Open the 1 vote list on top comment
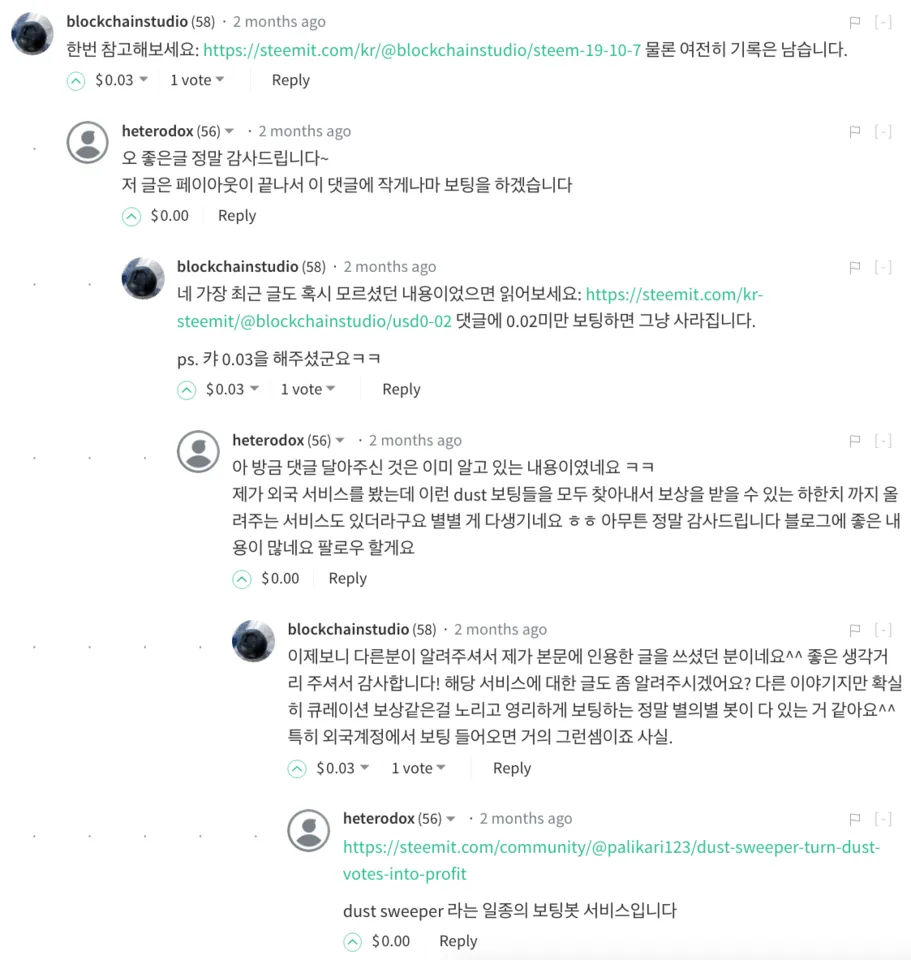The height and width of the screenshot is (960, 911). [x=196, y=80]
